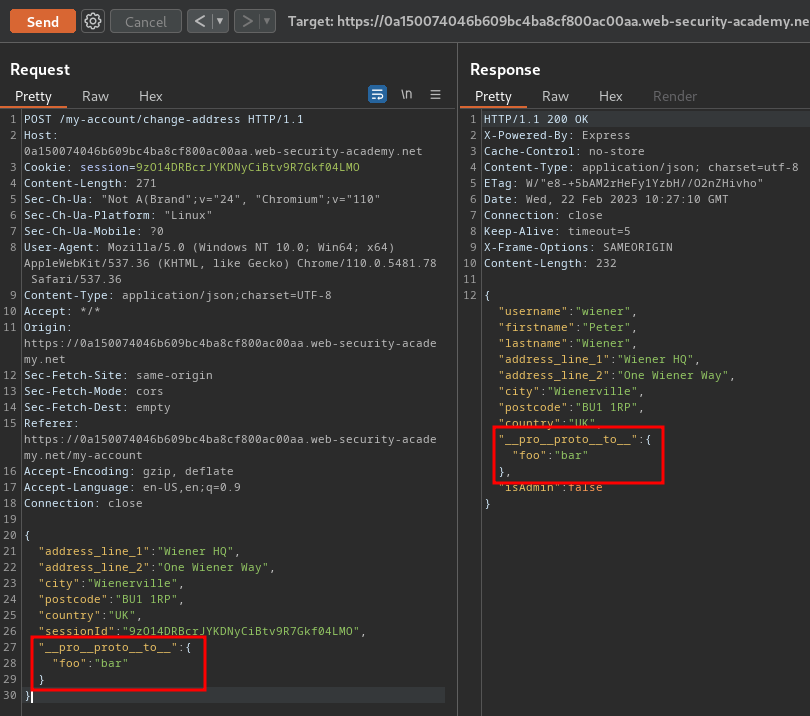810x716 pixels.
Task: Open the Response Render tab
Action: [675, 96]
